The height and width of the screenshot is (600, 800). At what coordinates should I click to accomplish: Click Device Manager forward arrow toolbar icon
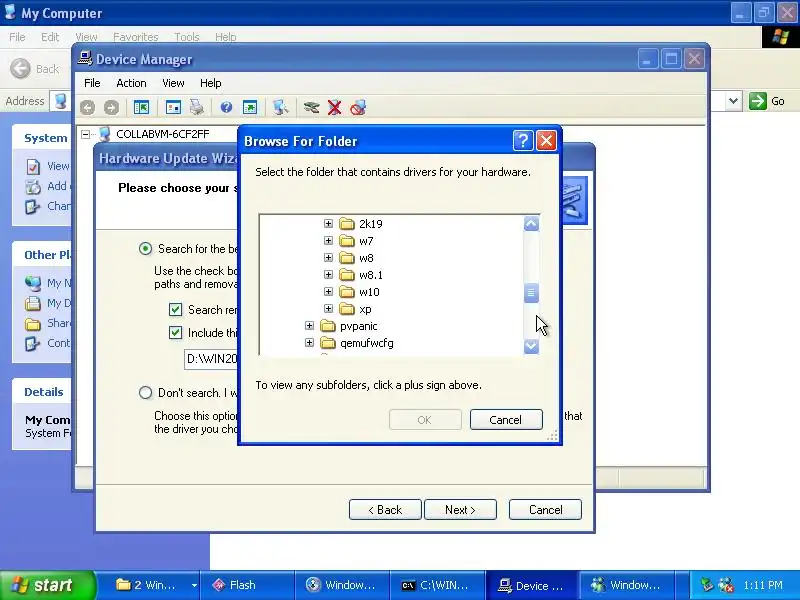111,107
